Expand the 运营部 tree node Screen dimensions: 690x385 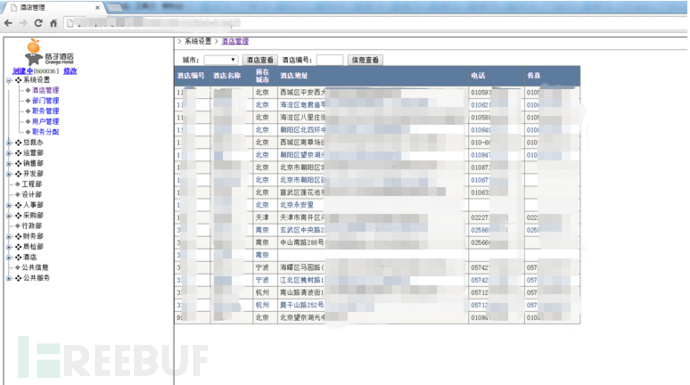click(x=9, y=153)
